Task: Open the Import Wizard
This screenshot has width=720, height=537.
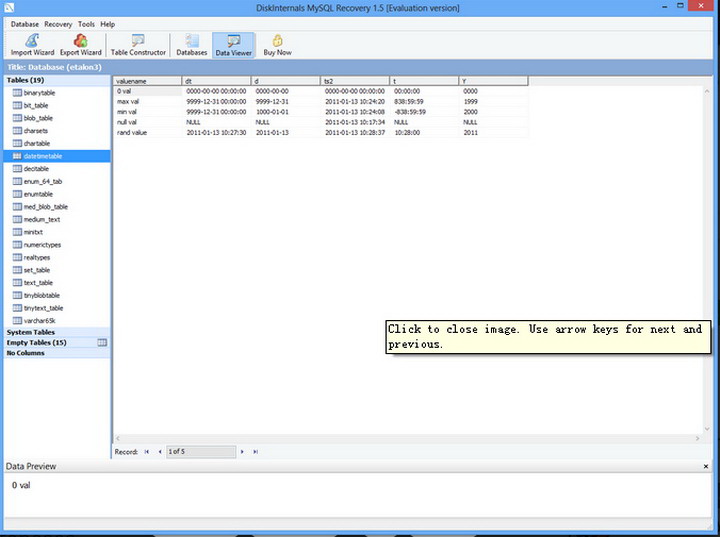Action: point(32,45)
